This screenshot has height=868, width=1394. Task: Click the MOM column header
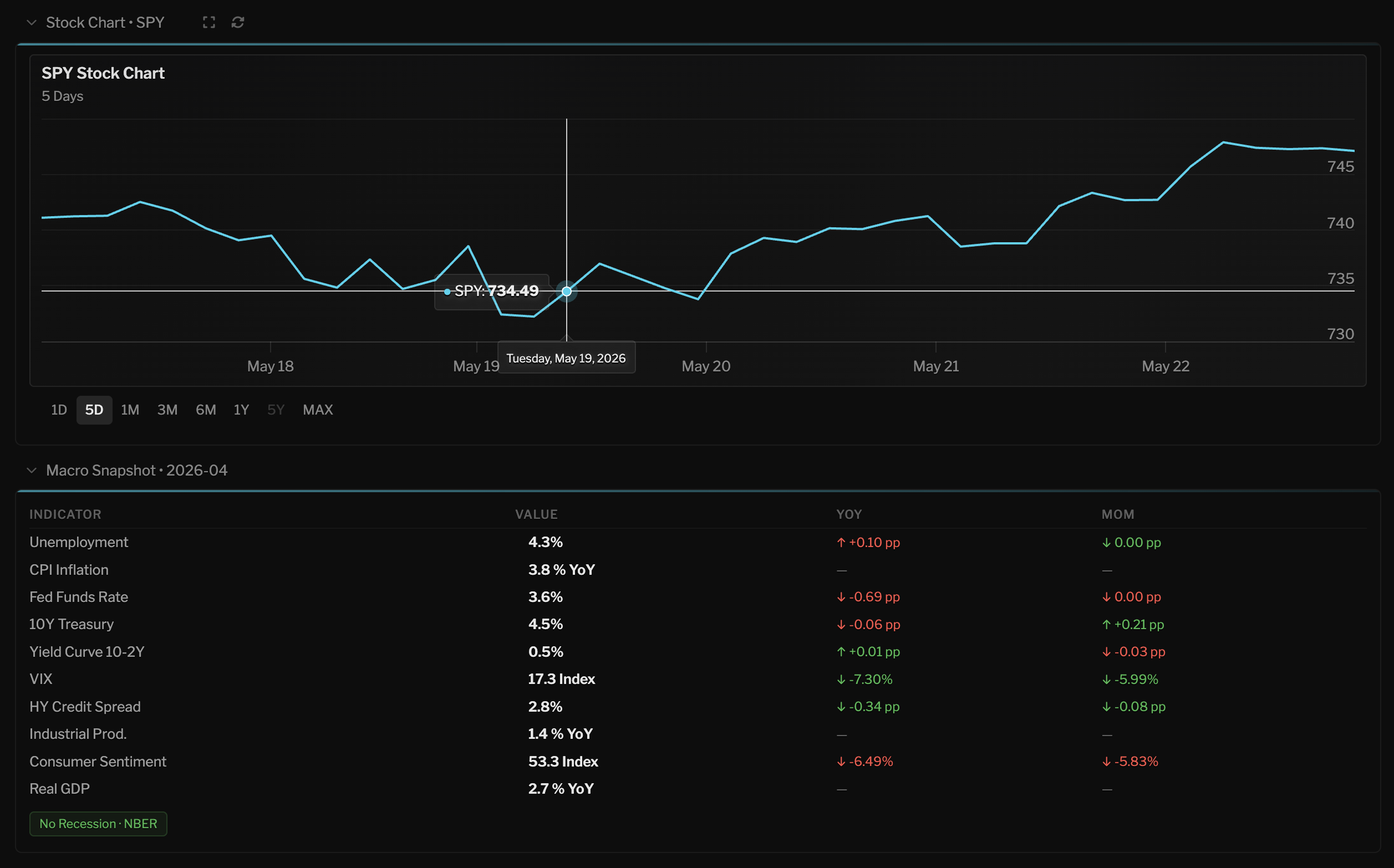(1118, 514)
